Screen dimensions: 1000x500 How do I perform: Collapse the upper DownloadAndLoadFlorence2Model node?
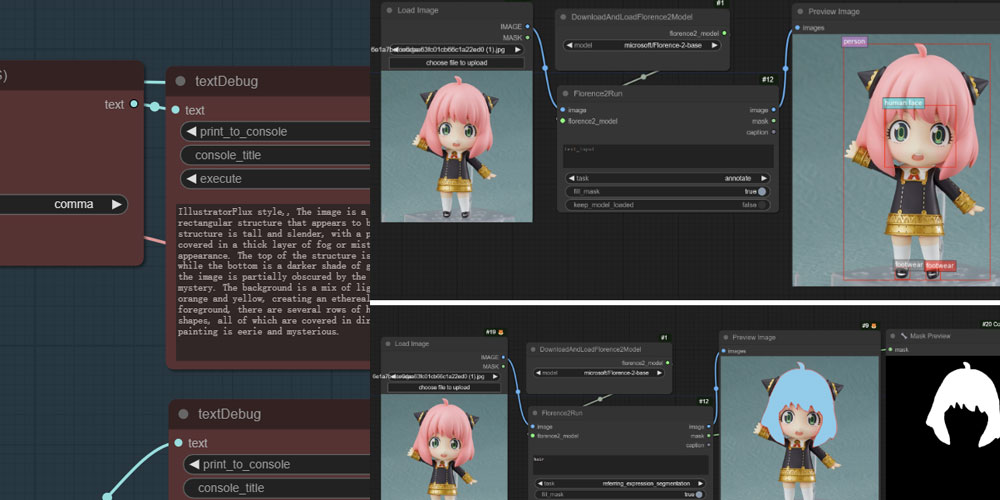coord(564,17)
